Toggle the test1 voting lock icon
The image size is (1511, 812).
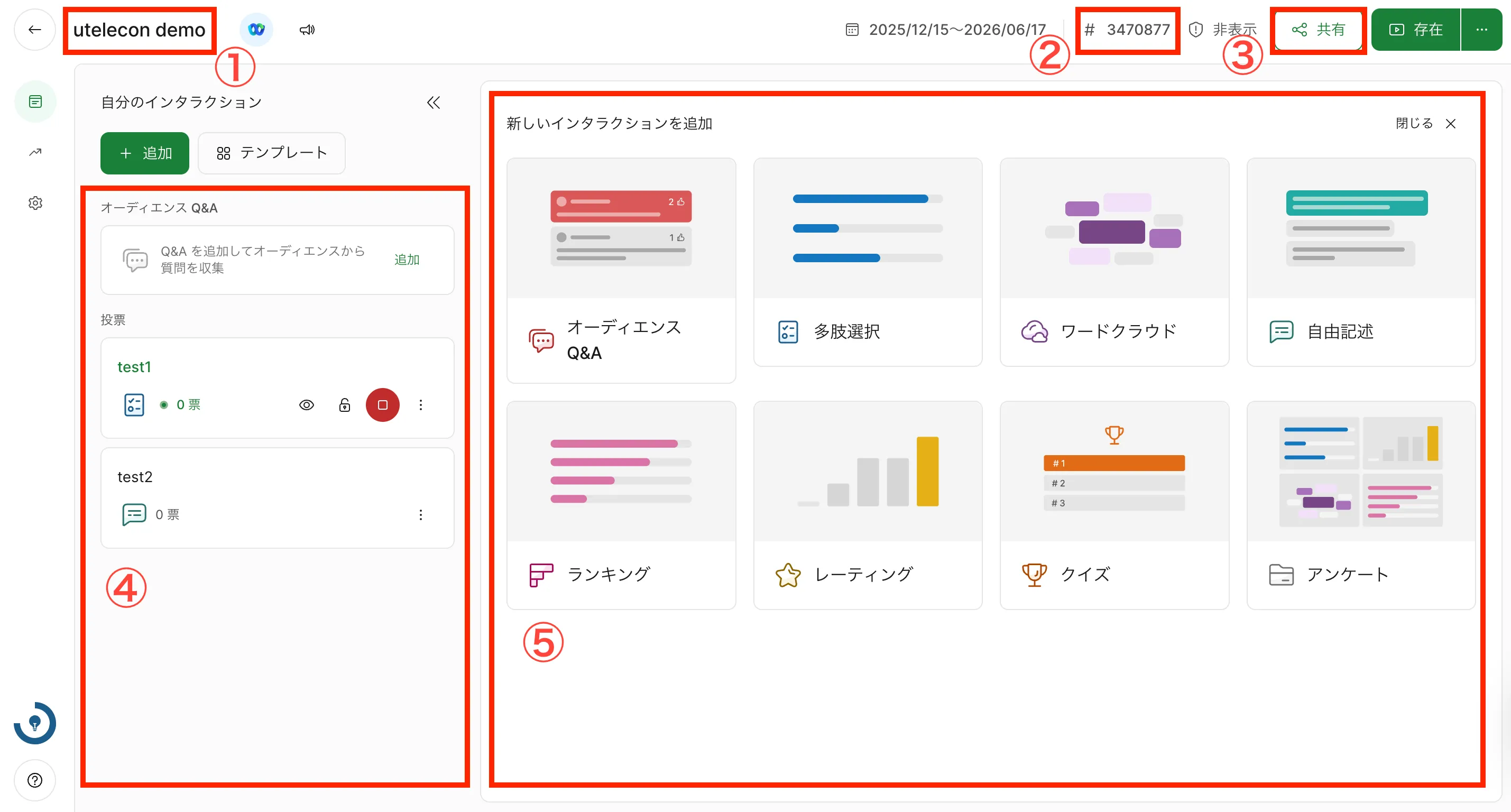344,404
